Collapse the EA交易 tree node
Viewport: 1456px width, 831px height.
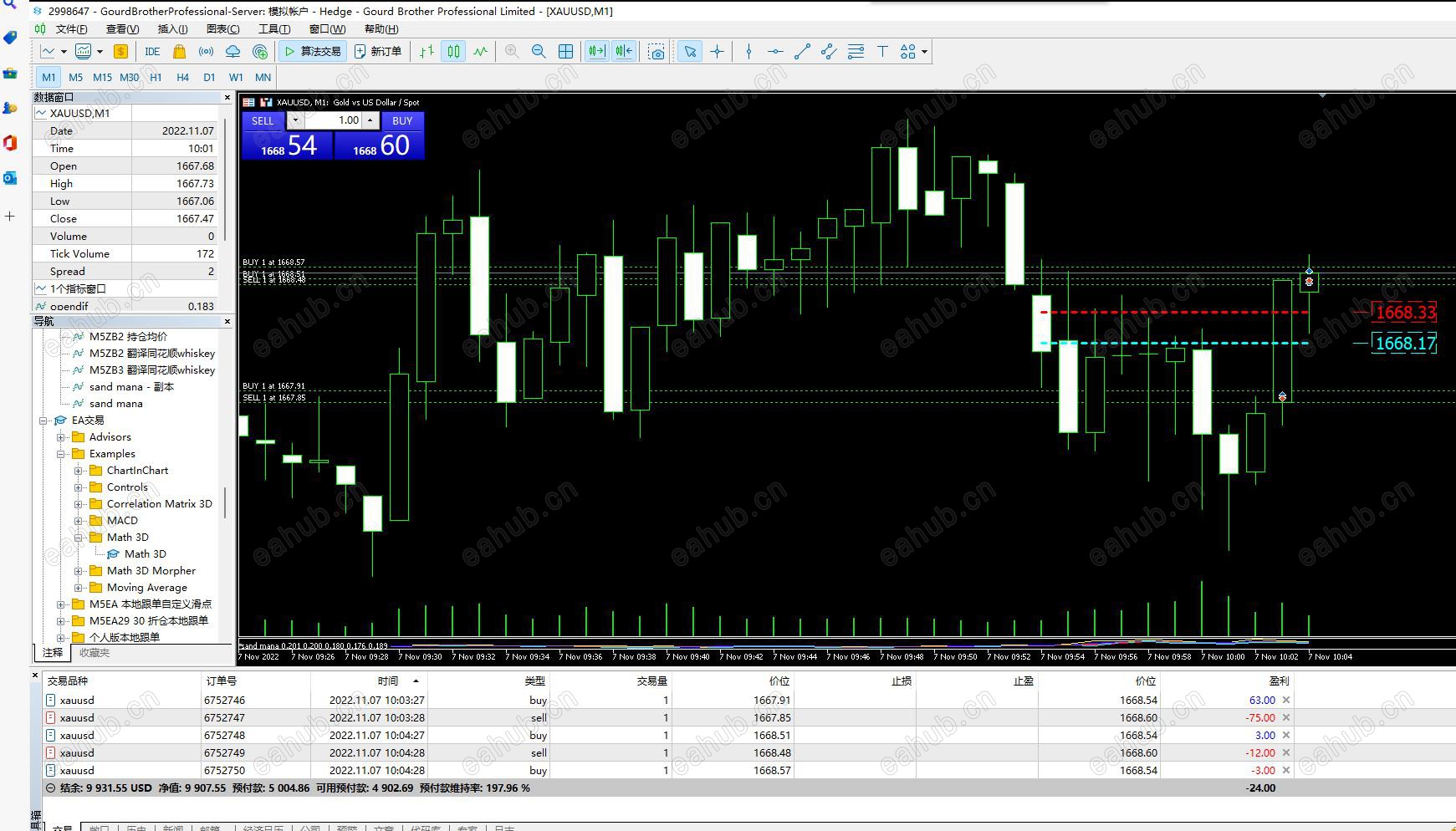pos(43,421)
